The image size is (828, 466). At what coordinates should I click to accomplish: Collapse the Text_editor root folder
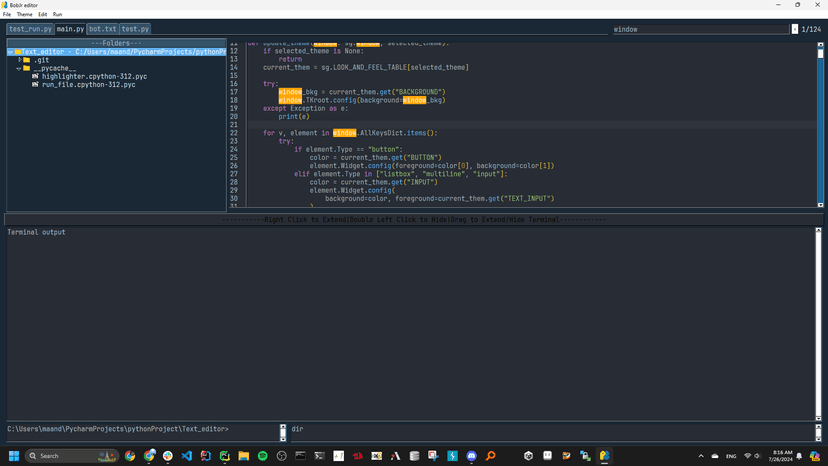click(x=11, y=52)
